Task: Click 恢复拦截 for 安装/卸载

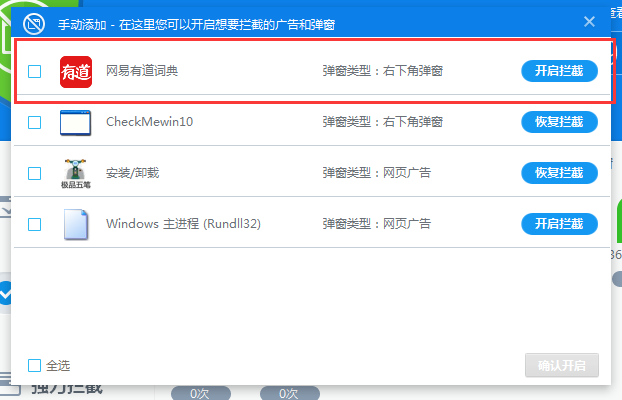Action: 559,173
